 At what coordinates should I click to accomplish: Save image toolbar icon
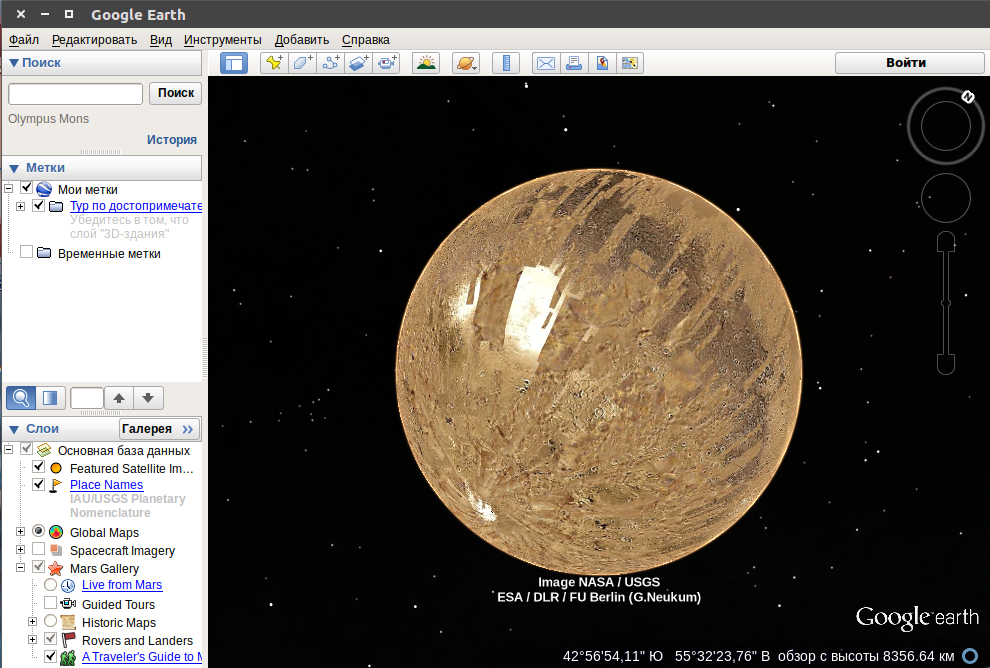(629, 63)
